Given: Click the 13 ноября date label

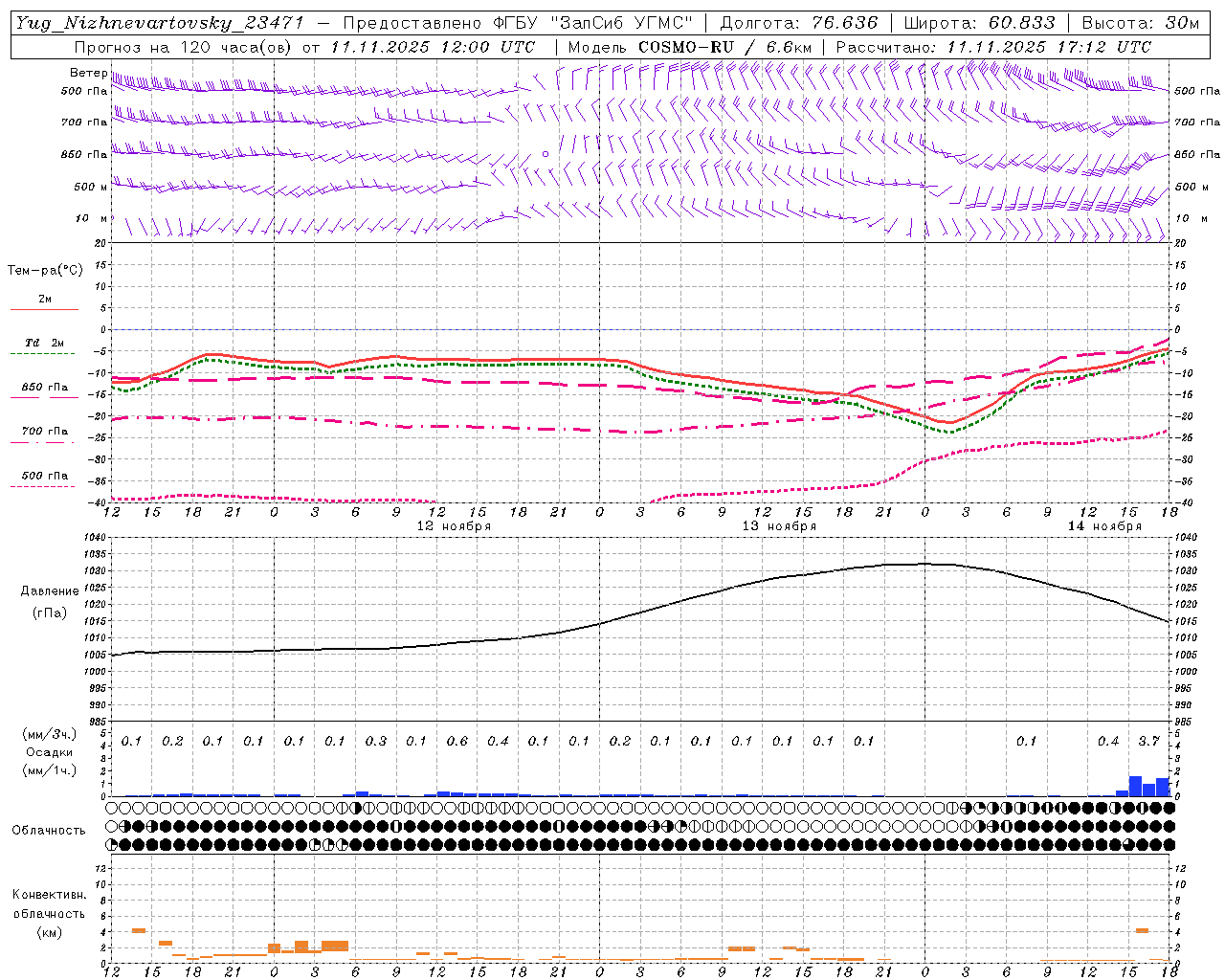Looking at the screenshot, I should pyautogui.click(x=780, y=526).
